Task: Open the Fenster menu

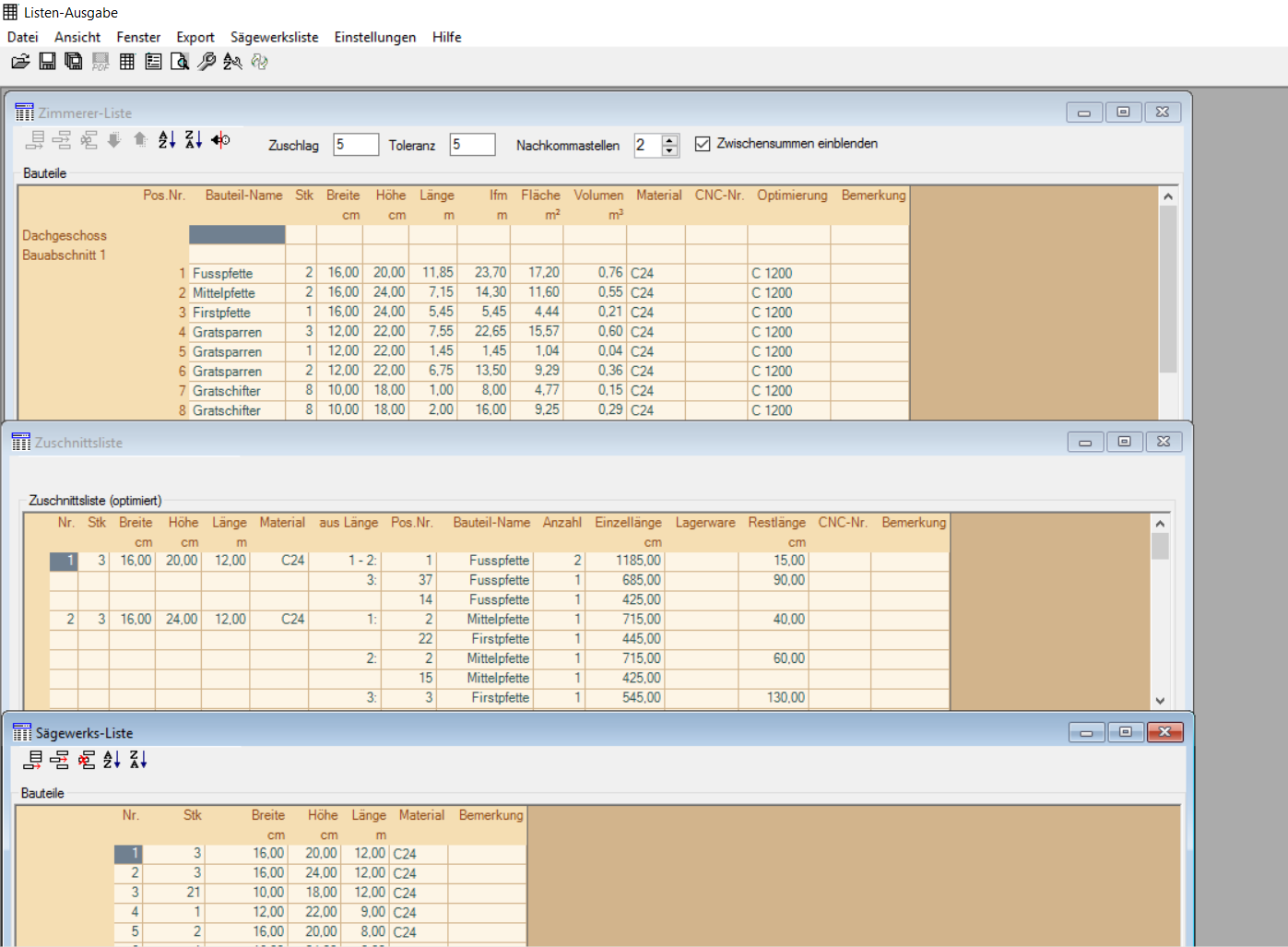Action: click(x=138, y=37)
